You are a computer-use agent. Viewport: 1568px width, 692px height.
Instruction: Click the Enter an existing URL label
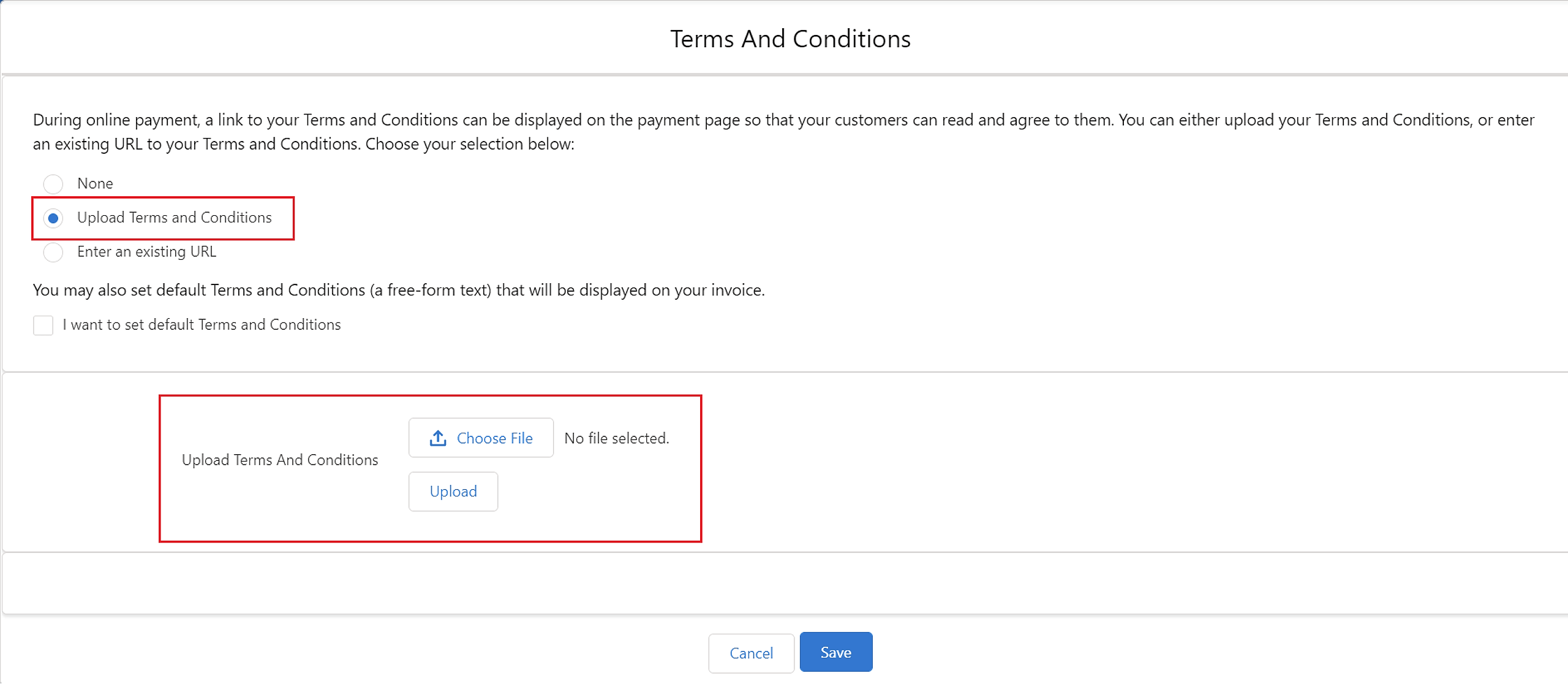pyautogui.click(x=146, y=251)
